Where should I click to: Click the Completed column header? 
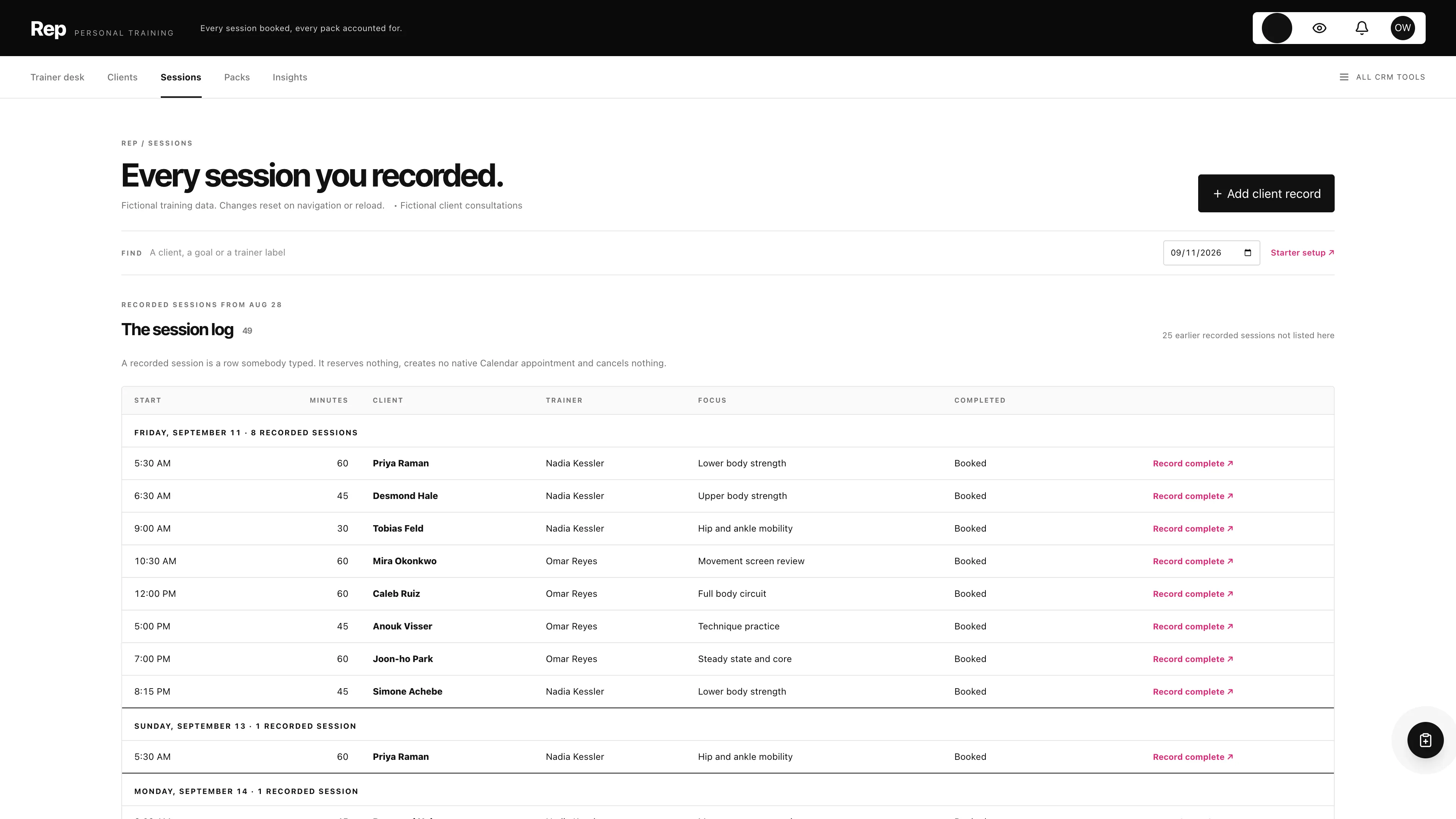pyautogui.click(x=979, y=400)
